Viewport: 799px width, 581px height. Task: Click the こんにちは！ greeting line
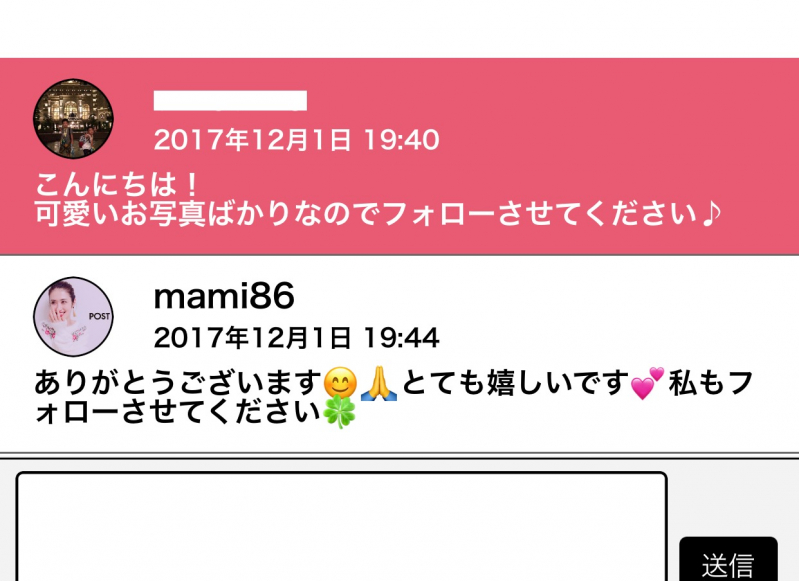pos(117,184)
